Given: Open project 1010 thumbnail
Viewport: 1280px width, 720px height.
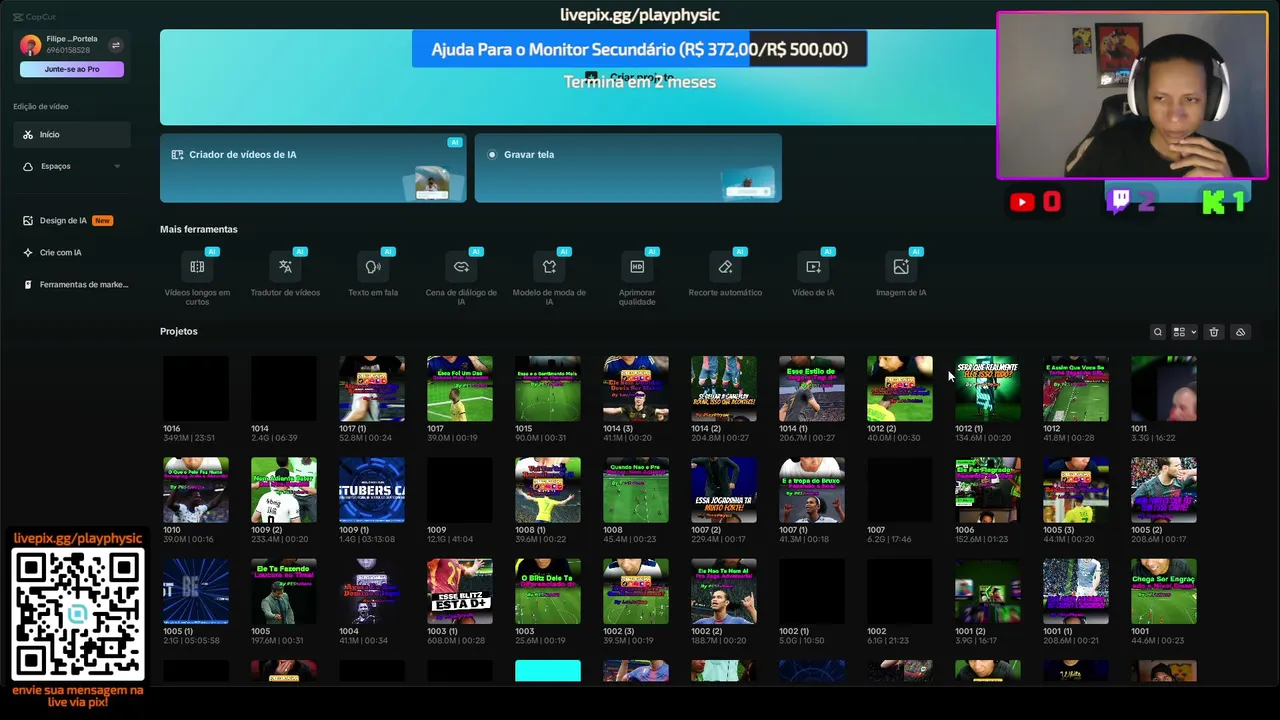Looking at the screenshot, I should [196, 490].
